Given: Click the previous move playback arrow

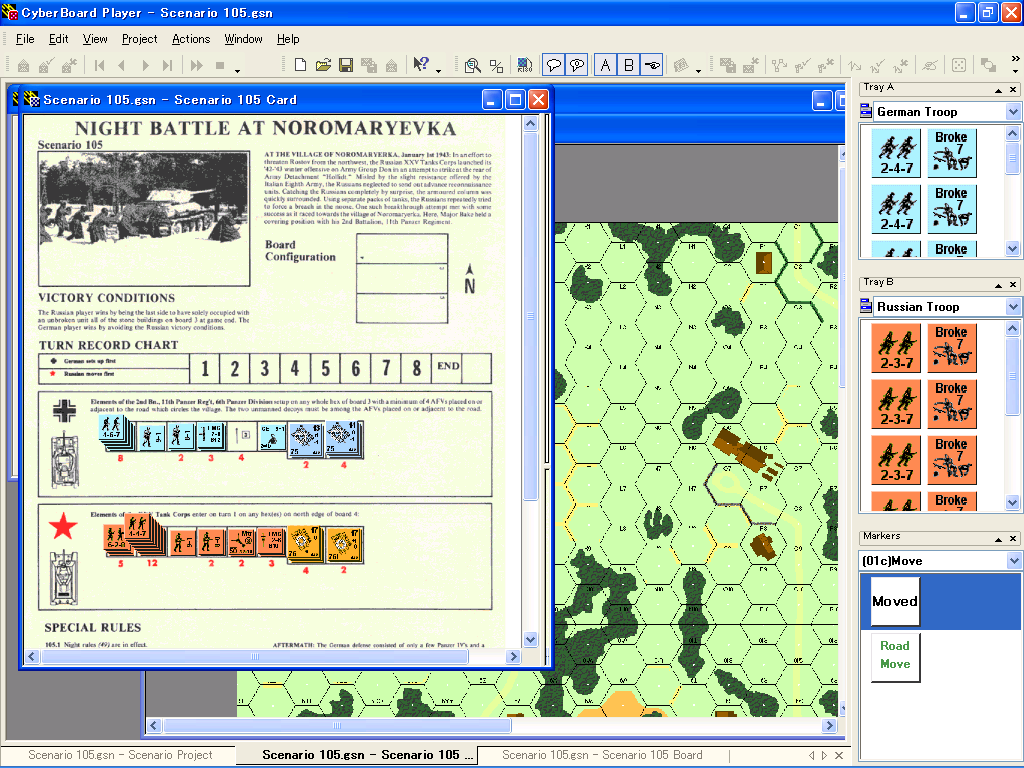Looking at the screenshot, I should 122,65.
